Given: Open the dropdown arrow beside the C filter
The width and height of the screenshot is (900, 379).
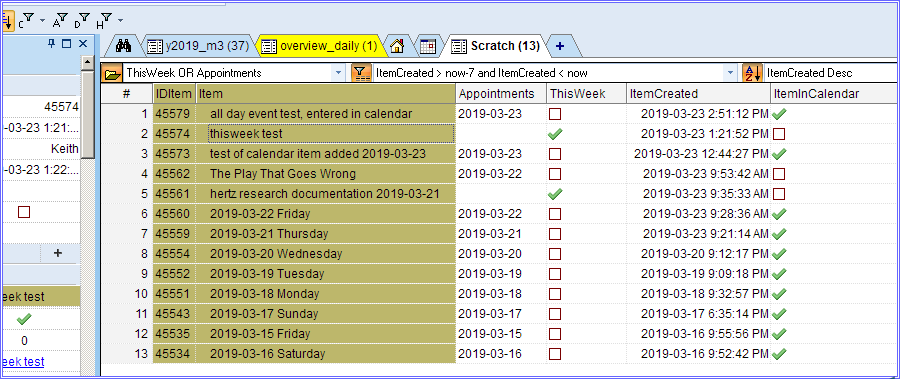Looking at the screenshot, I should (42, 21).
